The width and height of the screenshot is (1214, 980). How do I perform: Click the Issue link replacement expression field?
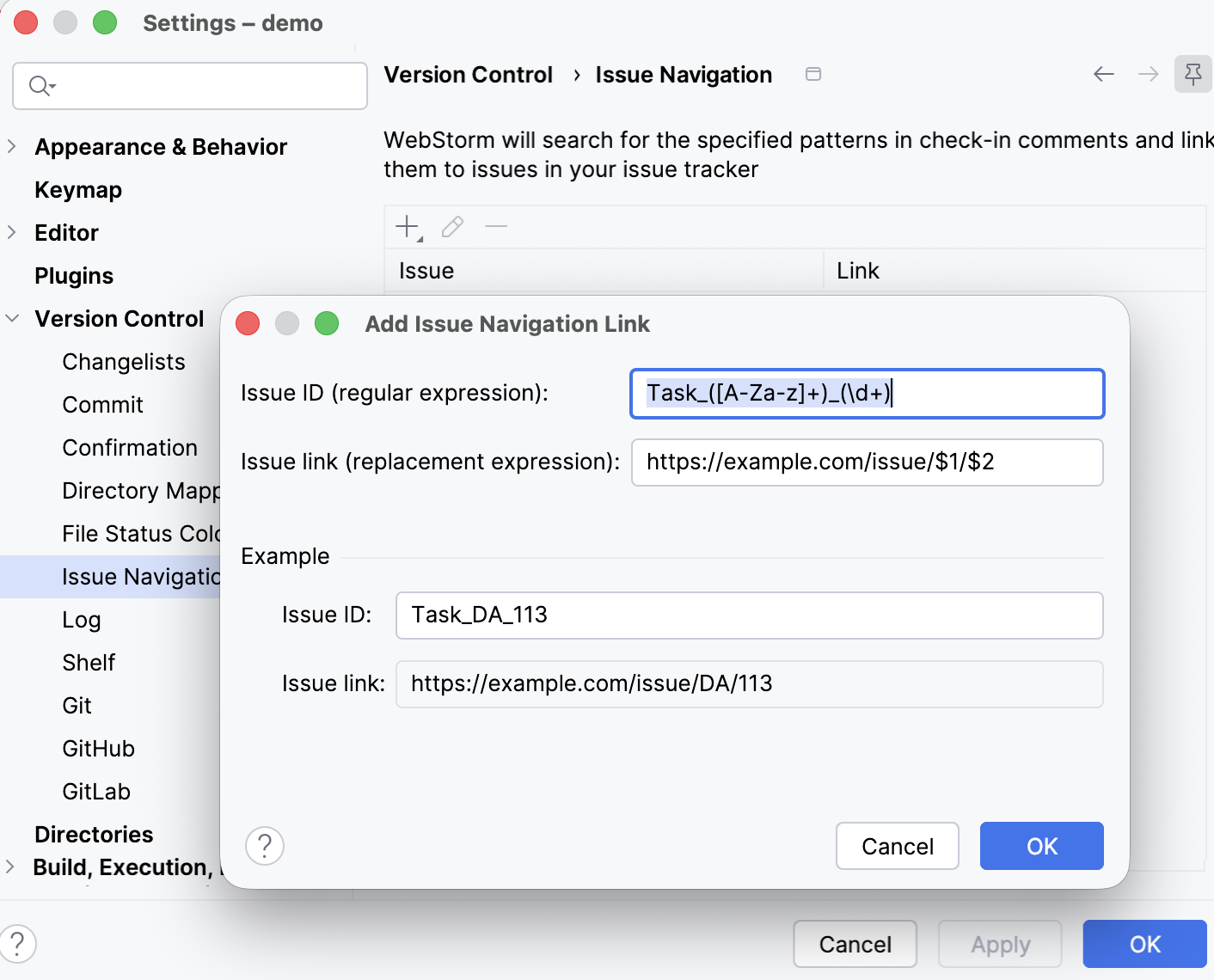click(868, 462)
